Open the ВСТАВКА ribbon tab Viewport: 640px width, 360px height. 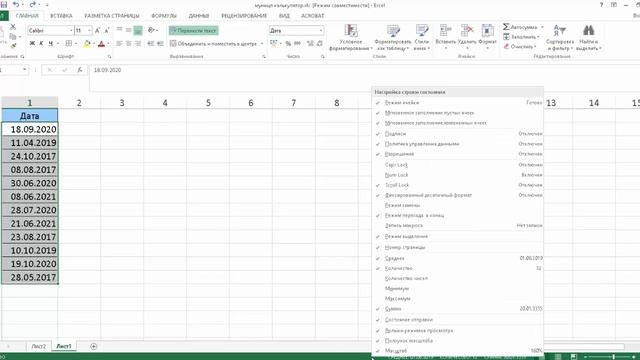61,16
